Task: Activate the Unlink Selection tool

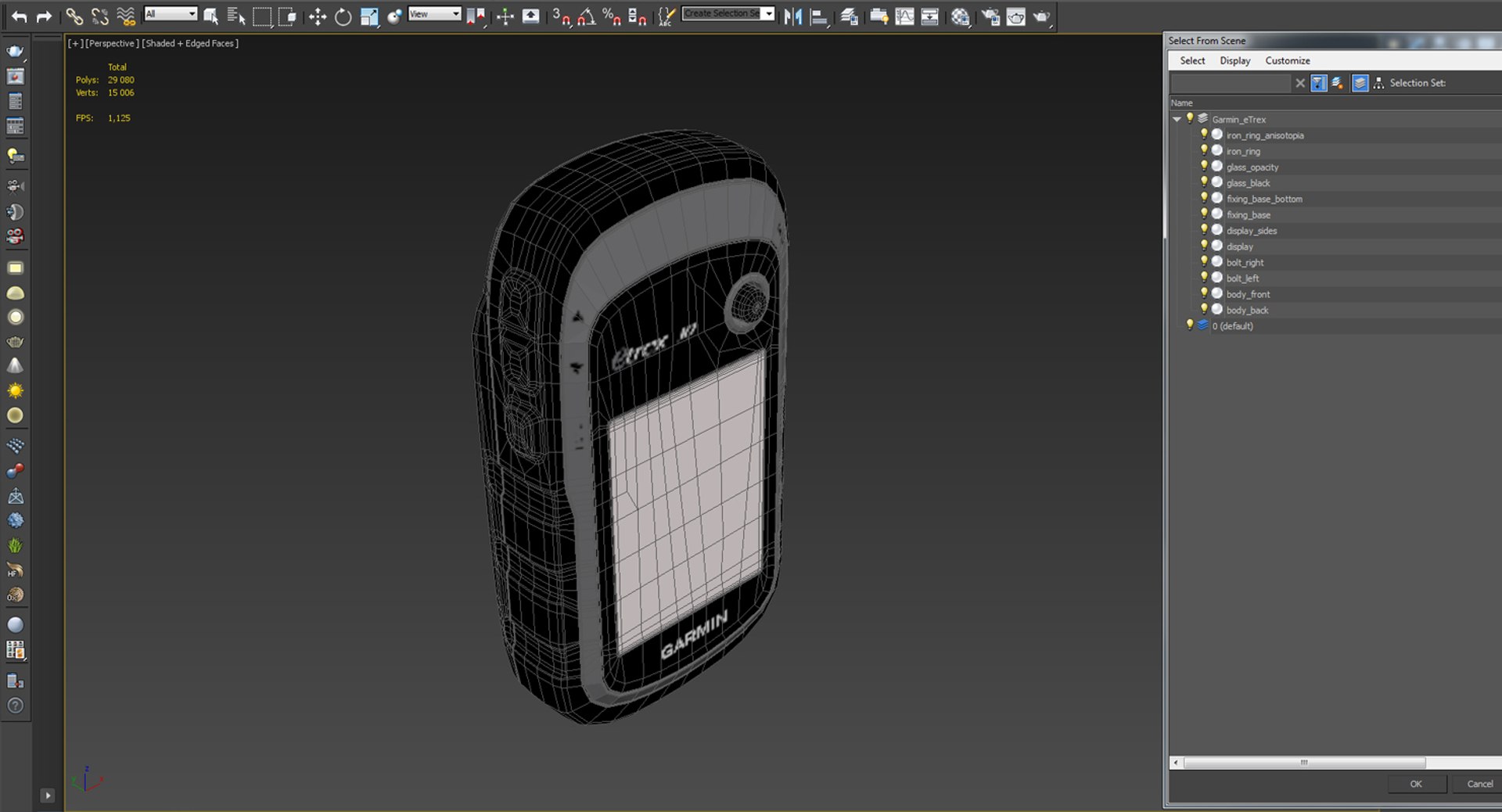Action: [100, 16]
